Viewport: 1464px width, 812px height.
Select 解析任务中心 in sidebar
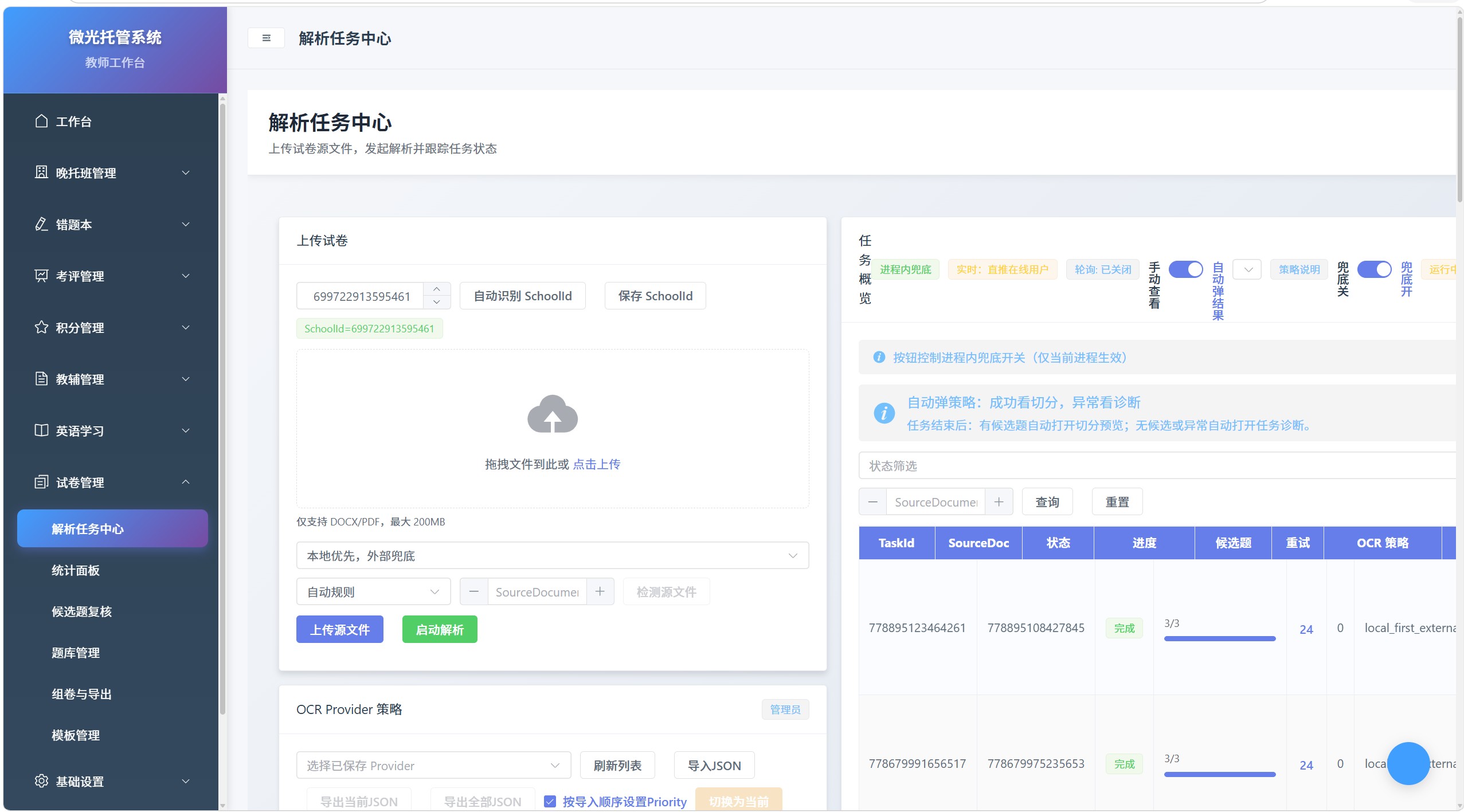(x=112, y=528)
